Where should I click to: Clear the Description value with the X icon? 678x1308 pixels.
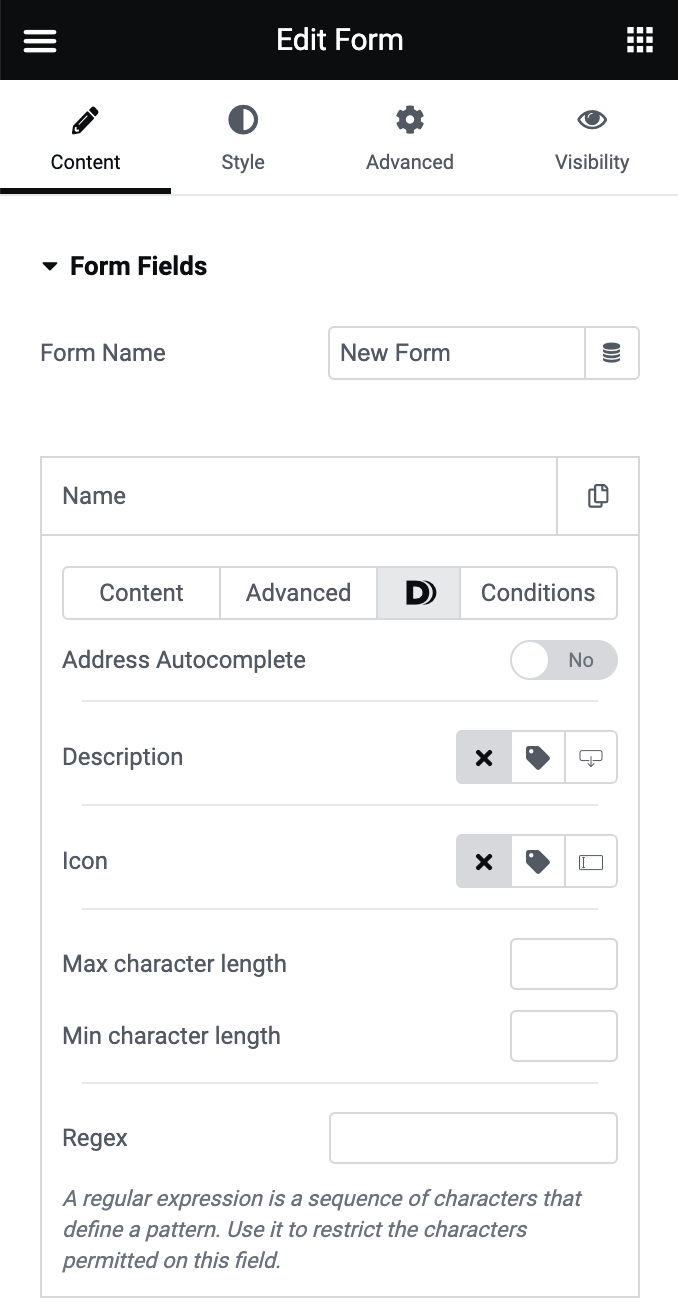point(484,757)
